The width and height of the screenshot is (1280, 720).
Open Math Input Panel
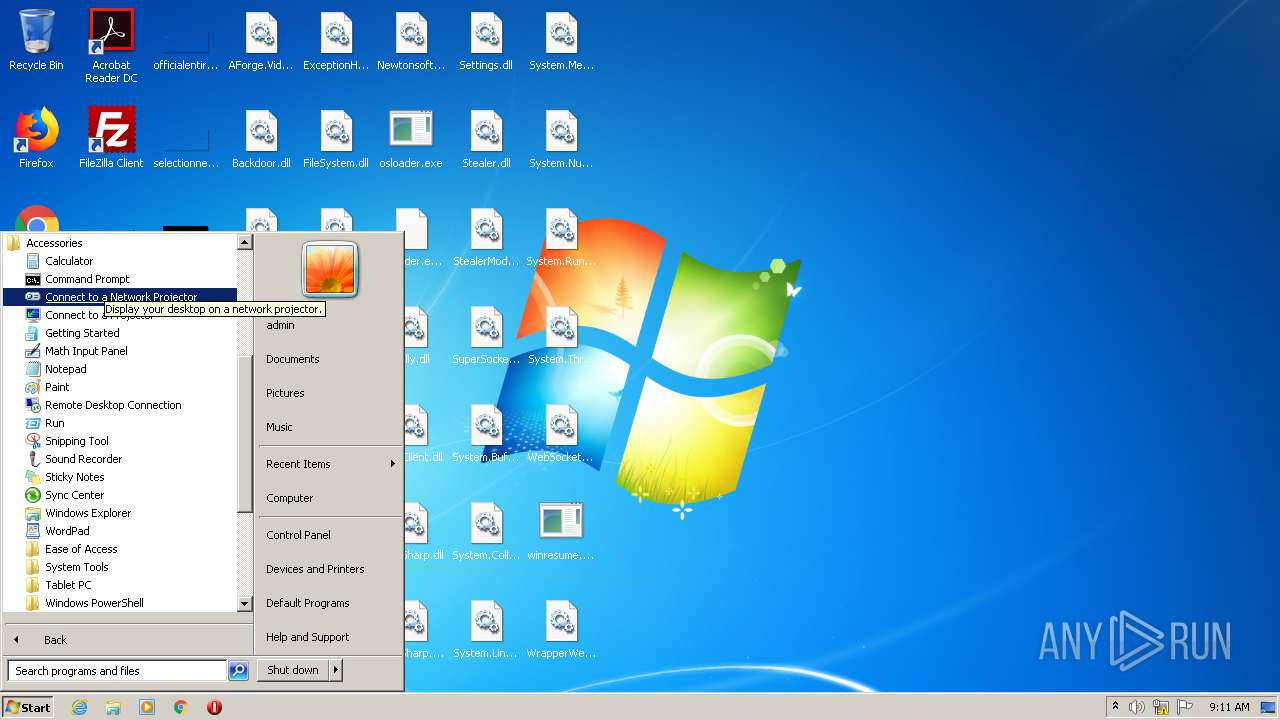click(120, 351)
